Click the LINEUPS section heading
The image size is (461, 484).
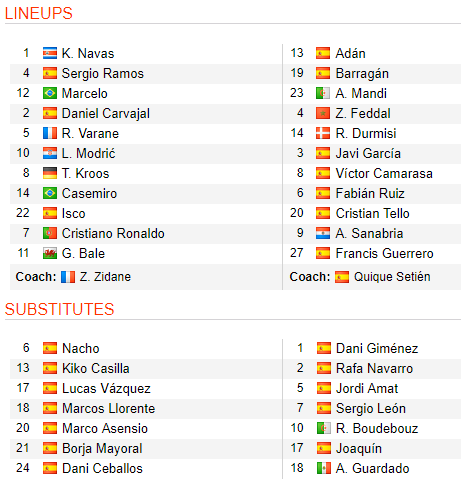(x=39, y=13)
